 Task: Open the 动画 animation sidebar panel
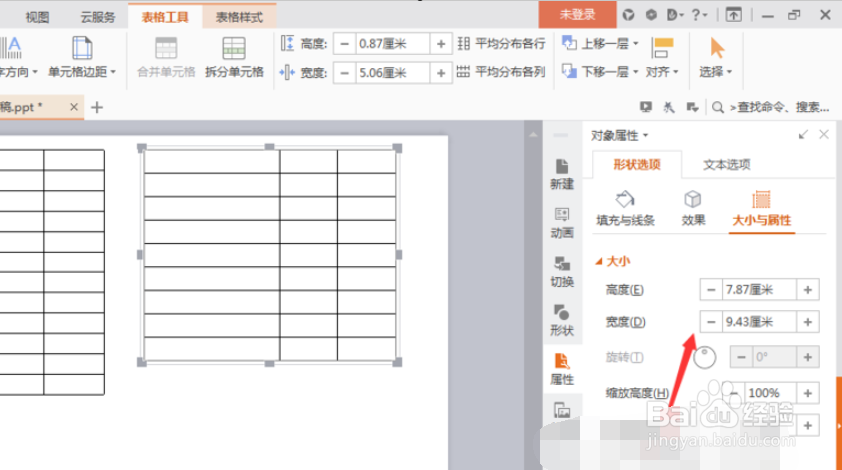coord(562,223)
